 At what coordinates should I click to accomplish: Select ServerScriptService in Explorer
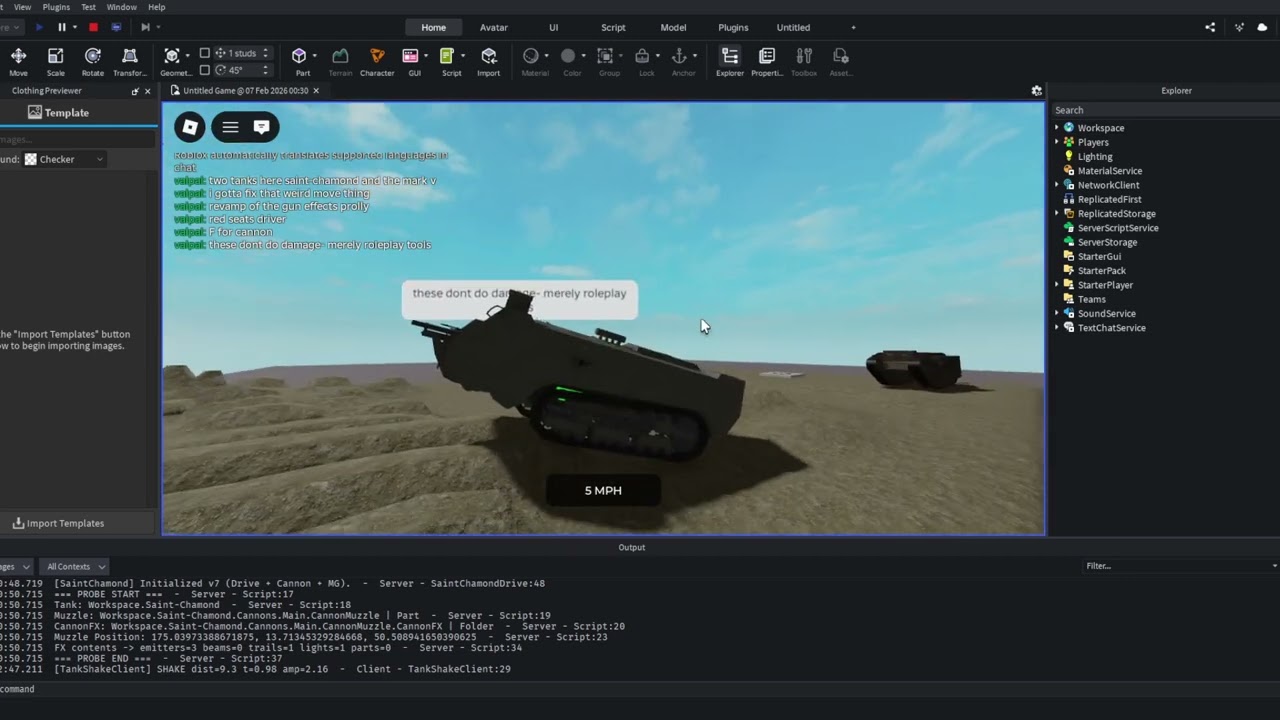(x=1118, y=228)
